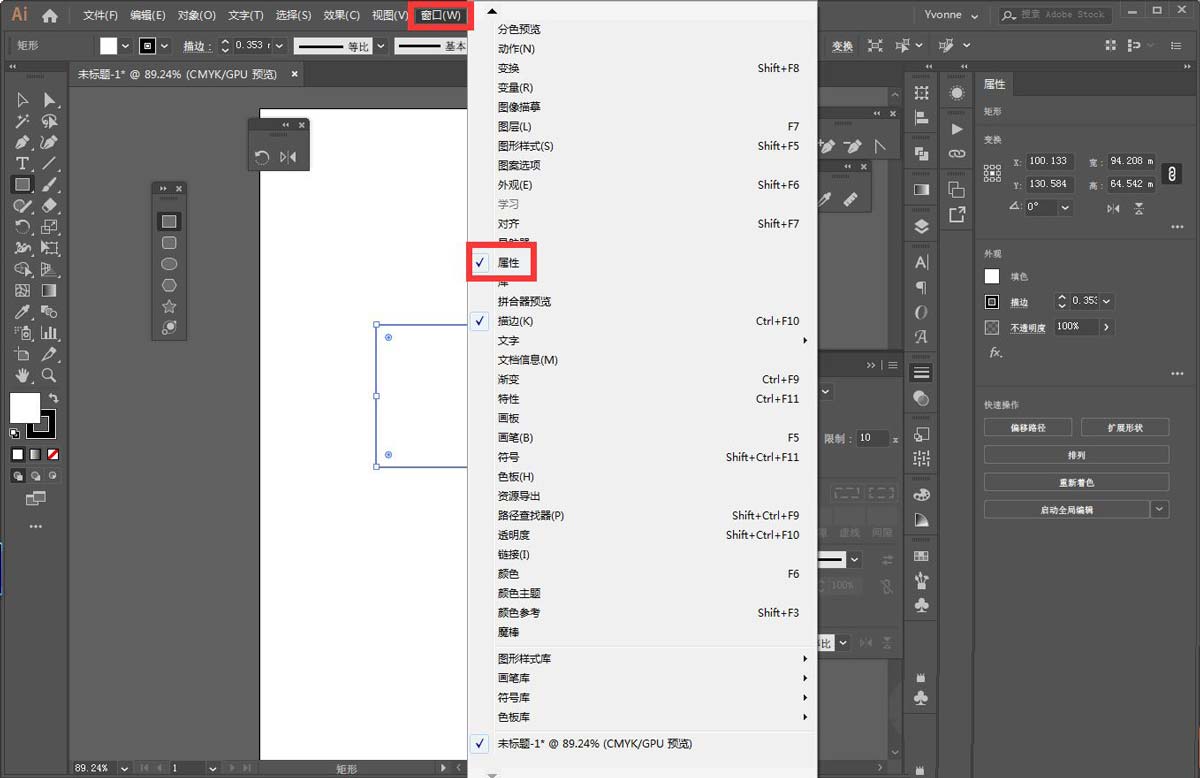This screenshot has width=1200, height=778.
Task: Select 符号 from the Window menu
Action: pos(511,457)
